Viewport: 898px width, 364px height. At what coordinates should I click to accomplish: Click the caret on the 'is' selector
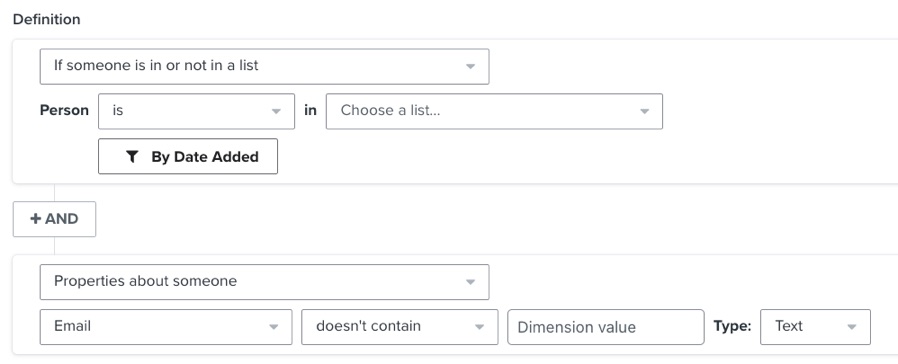pyautogui.click(x=276, y=111)
